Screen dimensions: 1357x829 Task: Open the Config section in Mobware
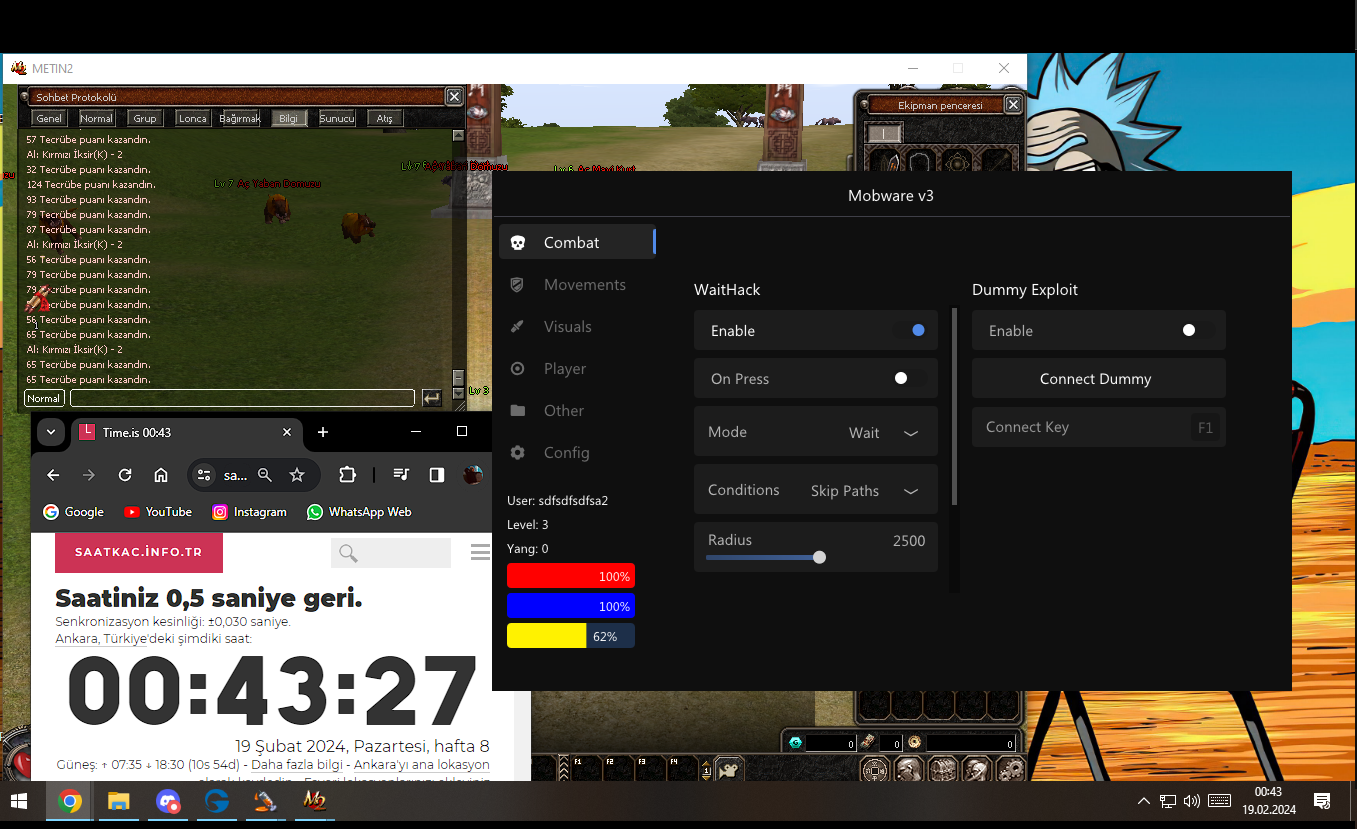click(577, 453)
